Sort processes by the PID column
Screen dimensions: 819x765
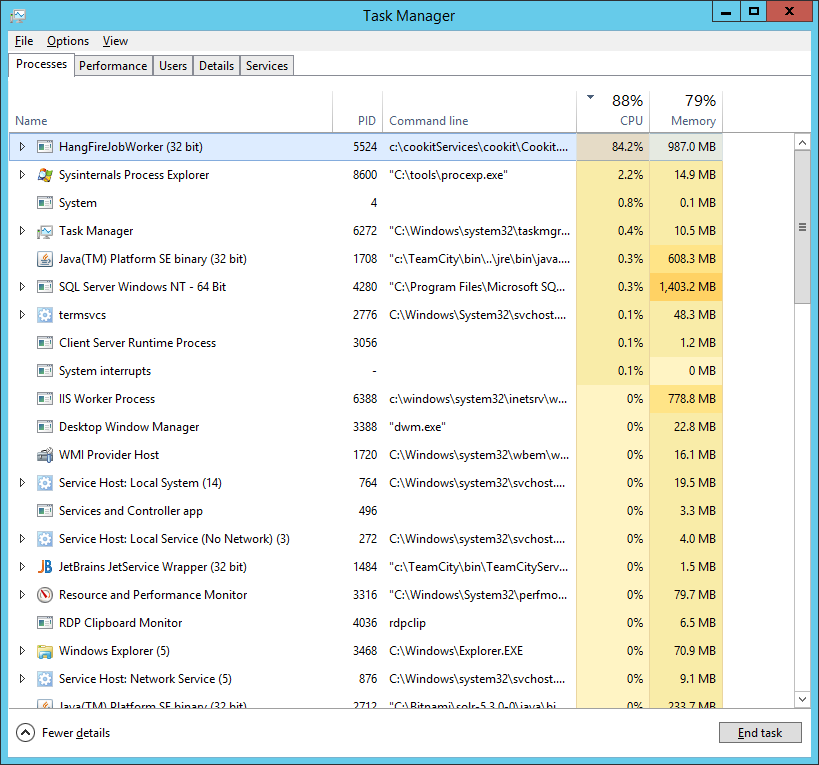(358, 112)
